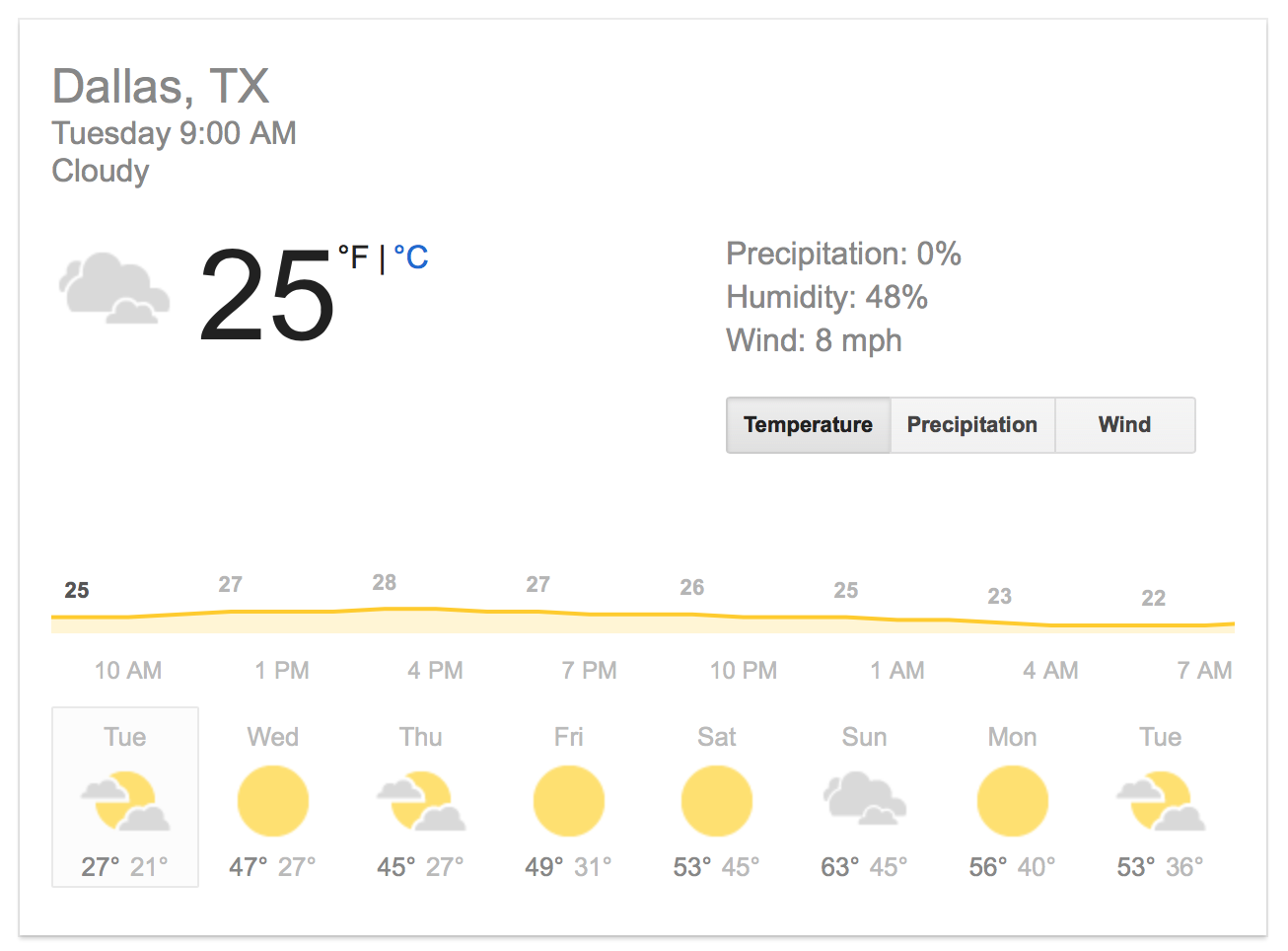Click Monday's sunny forecast icon
The height and width of the screenshot is (951, 1288).
[x=1013, y=801]
